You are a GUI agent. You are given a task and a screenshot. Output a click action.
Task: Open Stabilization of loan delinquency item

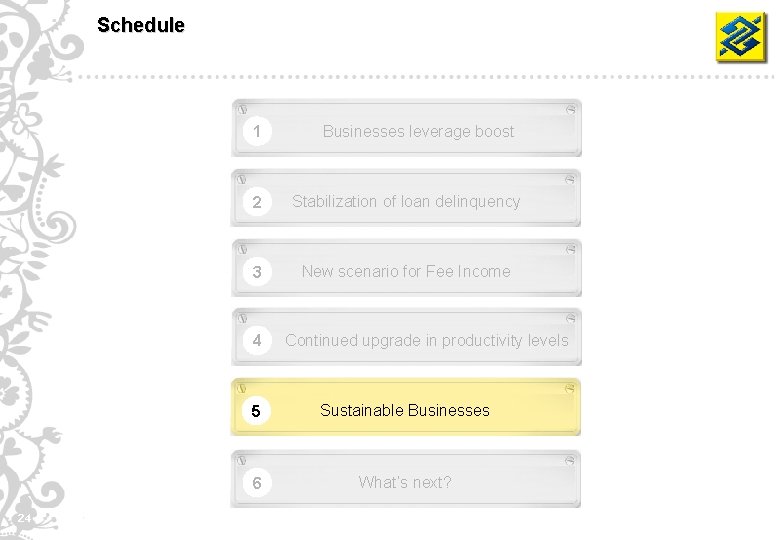pyautogui.click(x=406, y=201)
